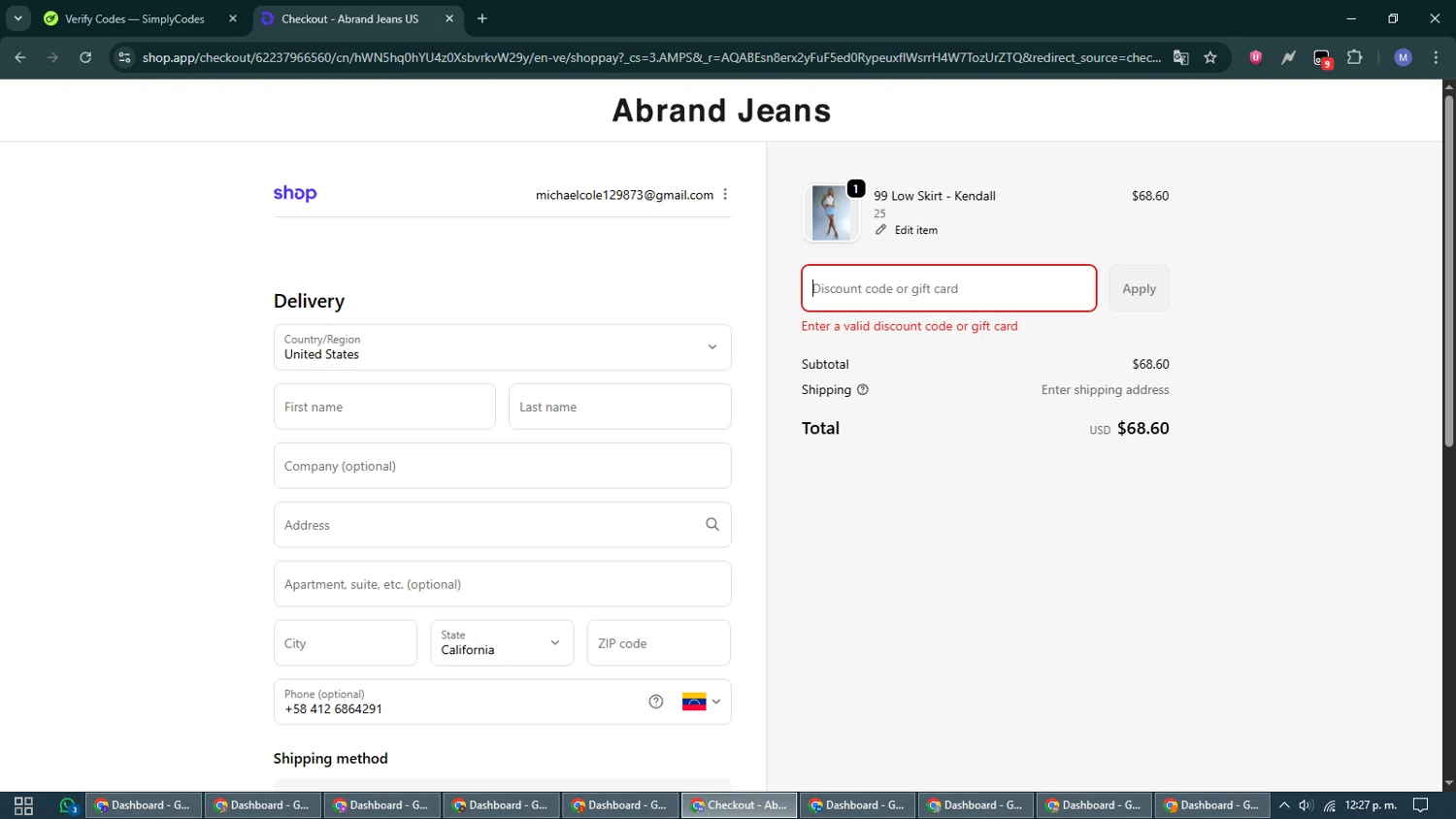Open the notification center icon
The height and width of the screenshot is (819, 1456).
click(1420, 805)
